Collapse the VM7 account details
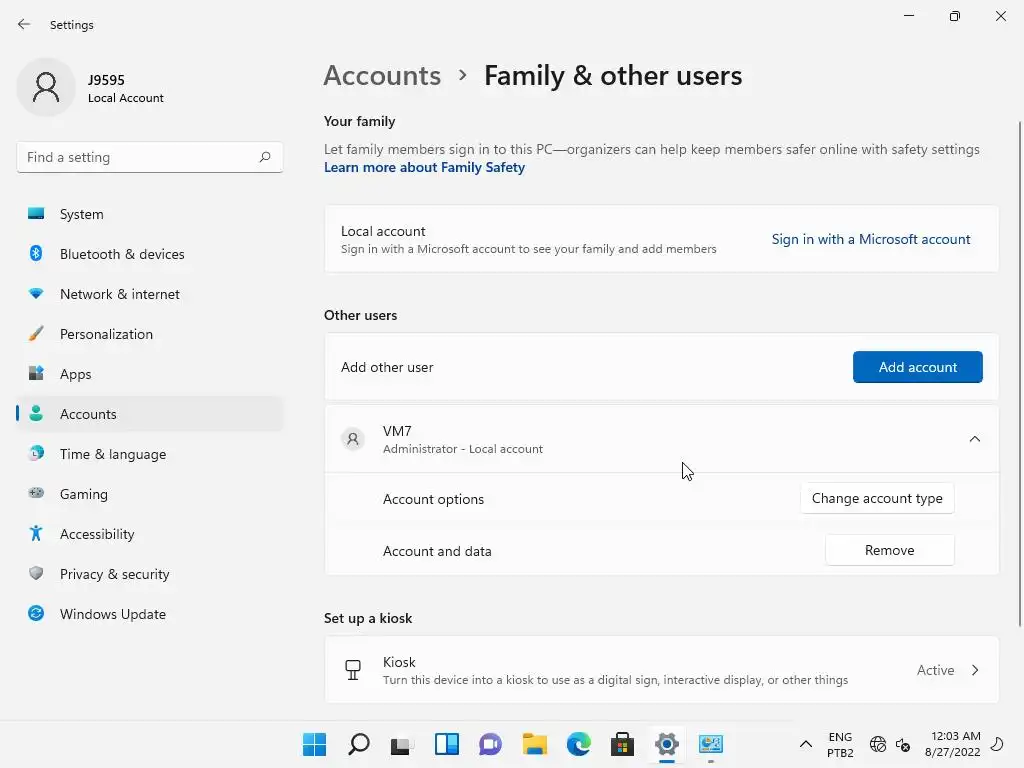This screenshot has height=768, width=1024. (974, 439)
